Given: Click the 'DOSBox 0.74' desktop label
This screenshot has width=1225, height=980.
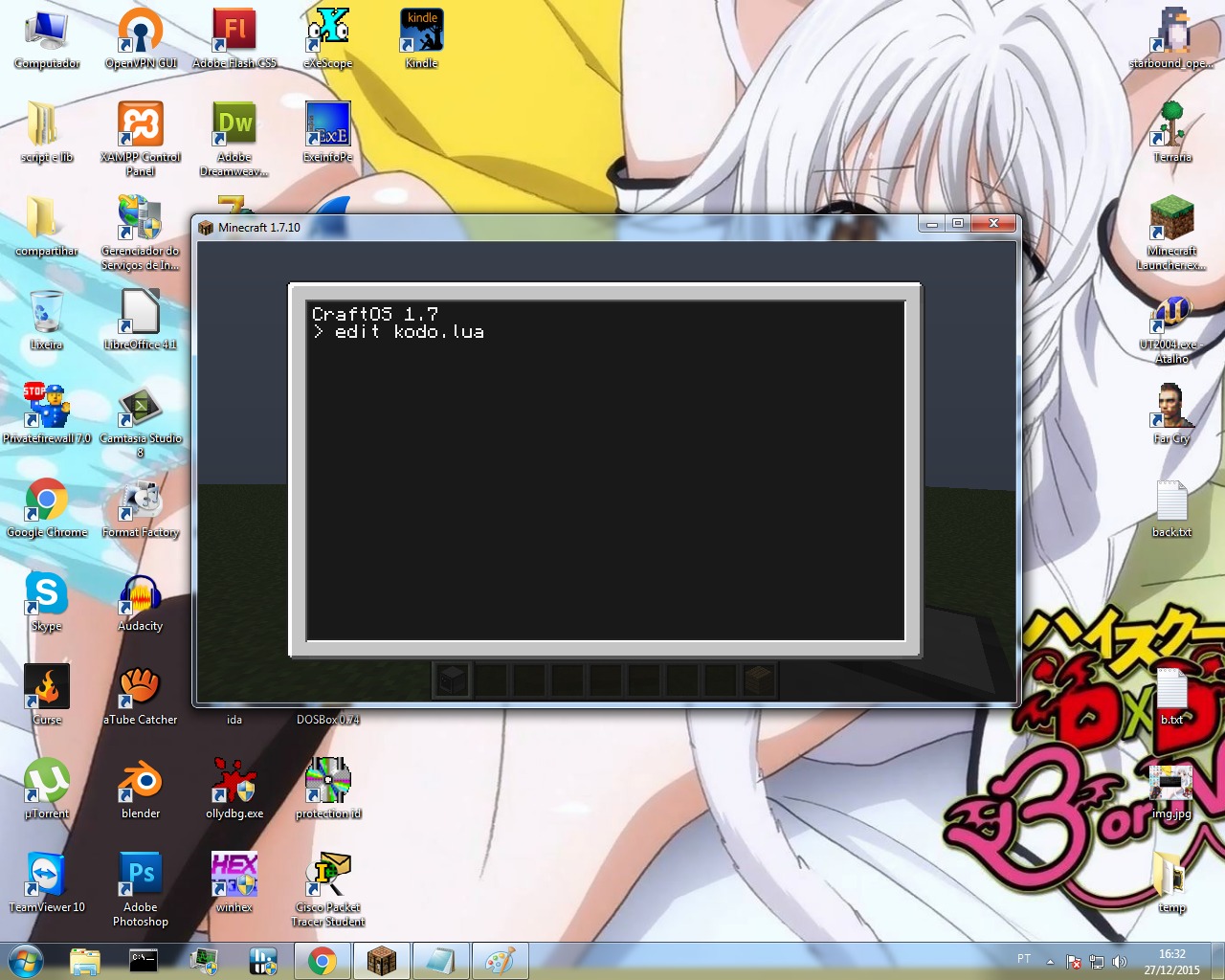Looking at the screenshot, I should tap(328, 720).
